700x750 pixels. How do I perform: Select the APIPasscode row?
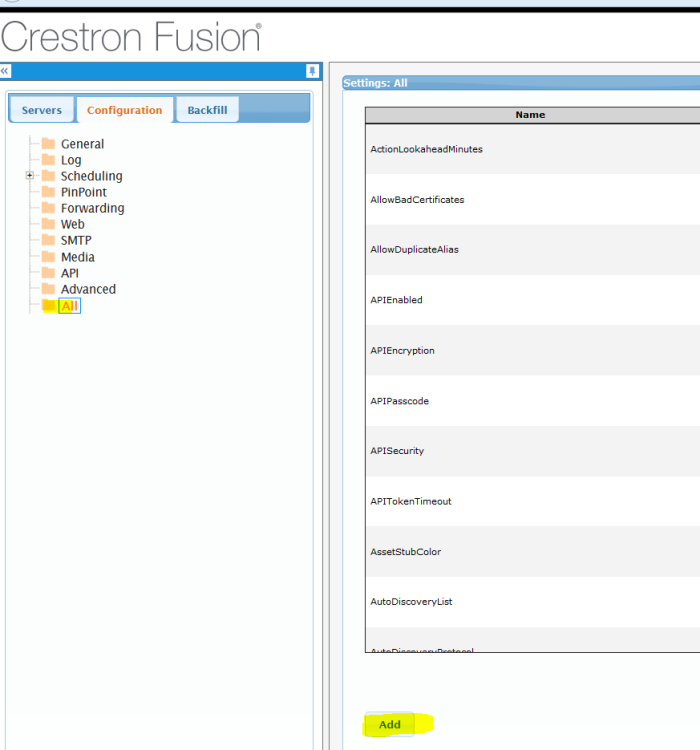click(533, 401)
